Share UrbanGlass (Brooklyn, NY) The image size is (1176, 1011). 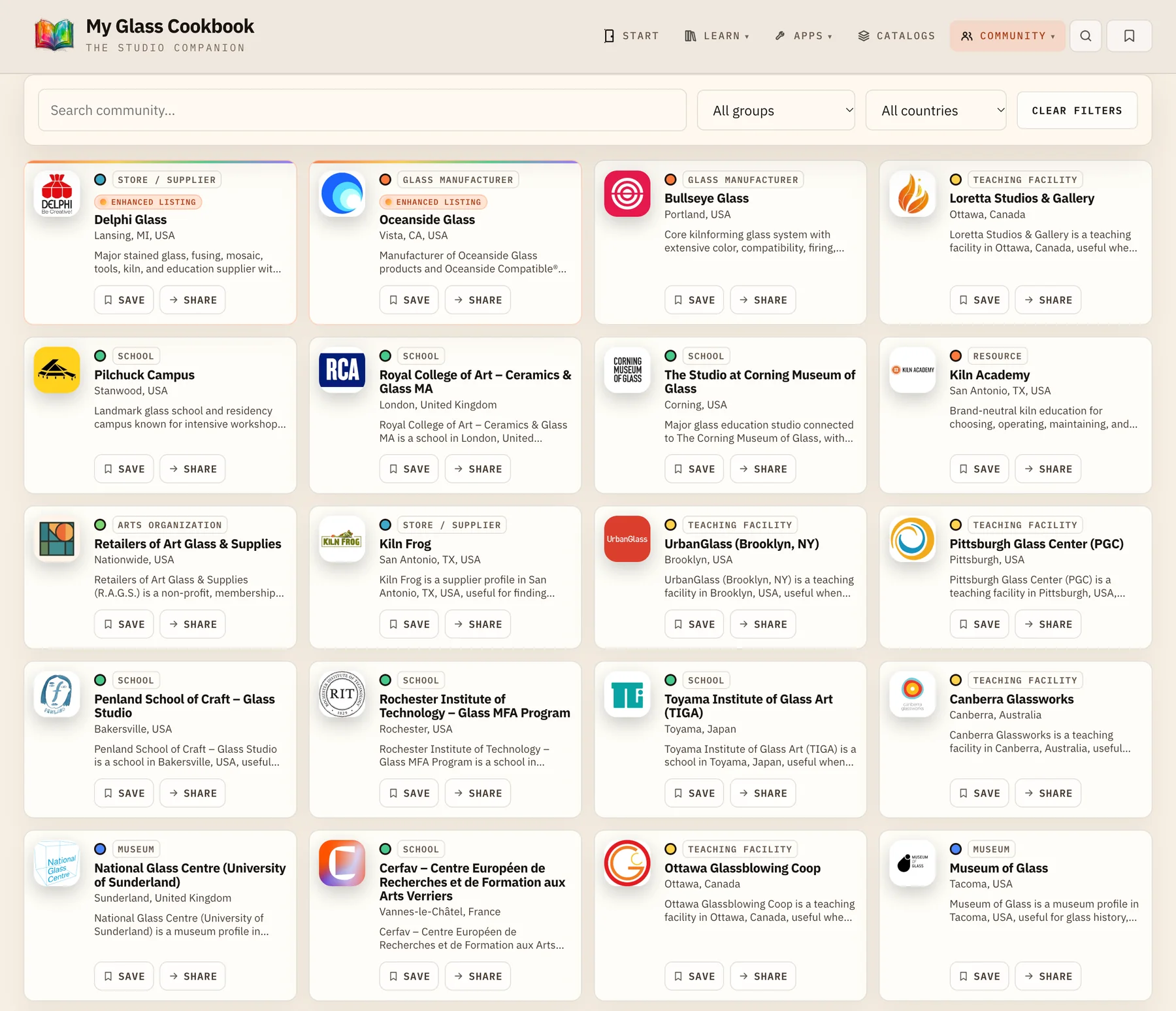[763, 624]
